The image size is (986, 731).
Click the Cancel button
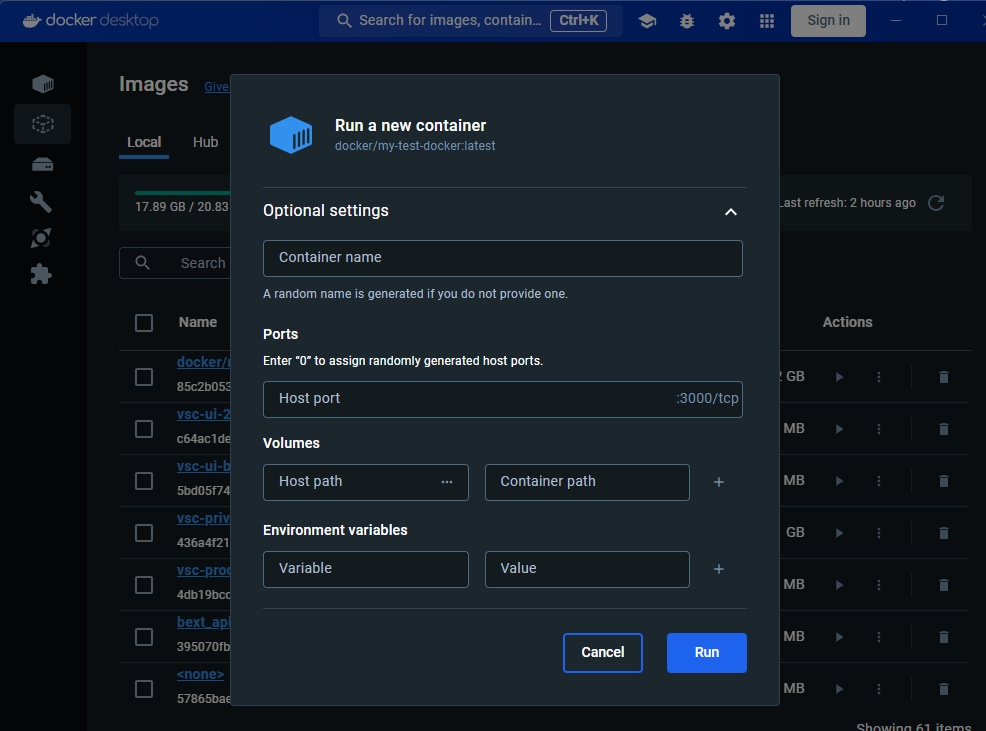tap(602, 652)
